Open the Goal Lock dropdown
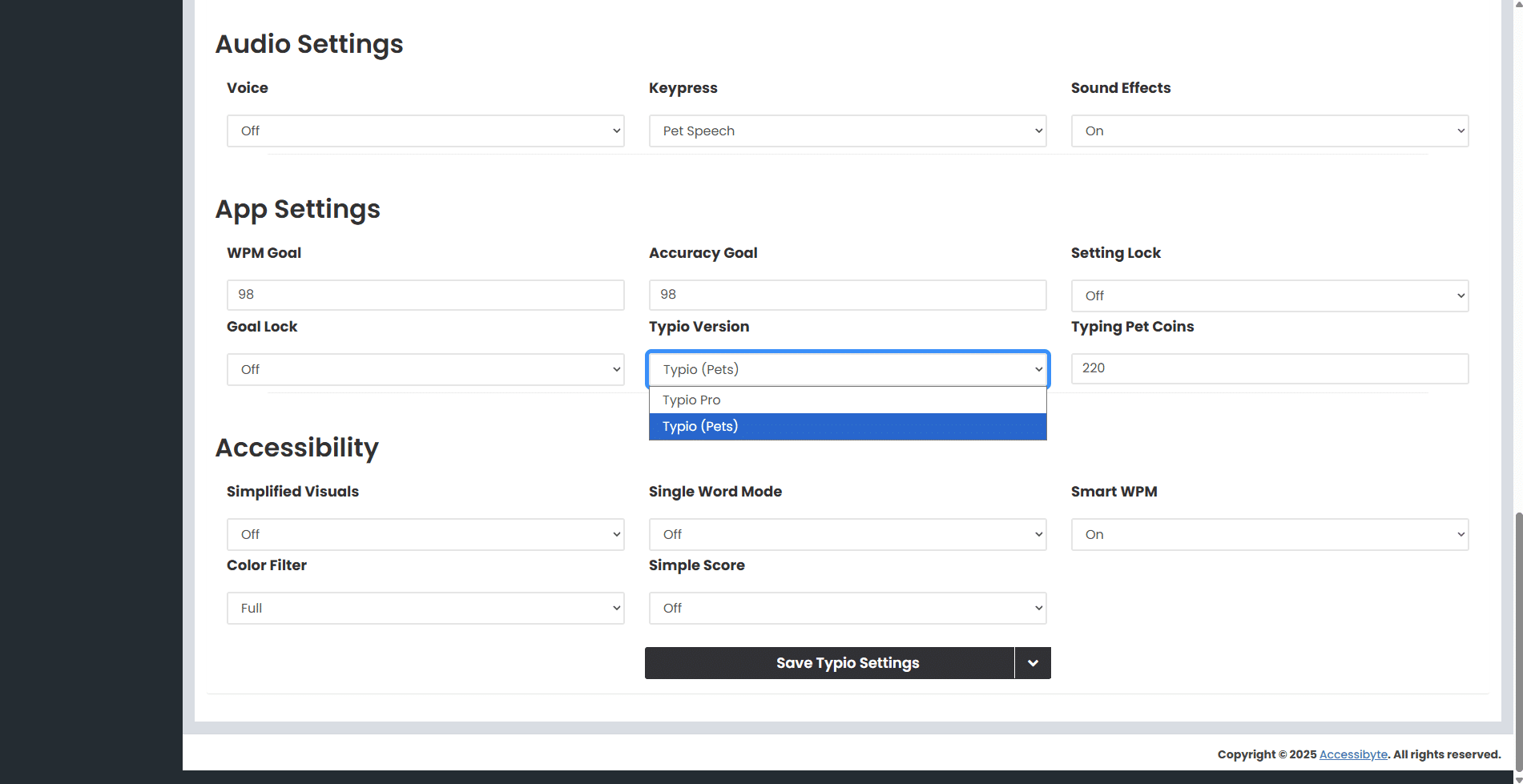Image resolution: width=1523 pixels, height=784 pixels. 425,370
